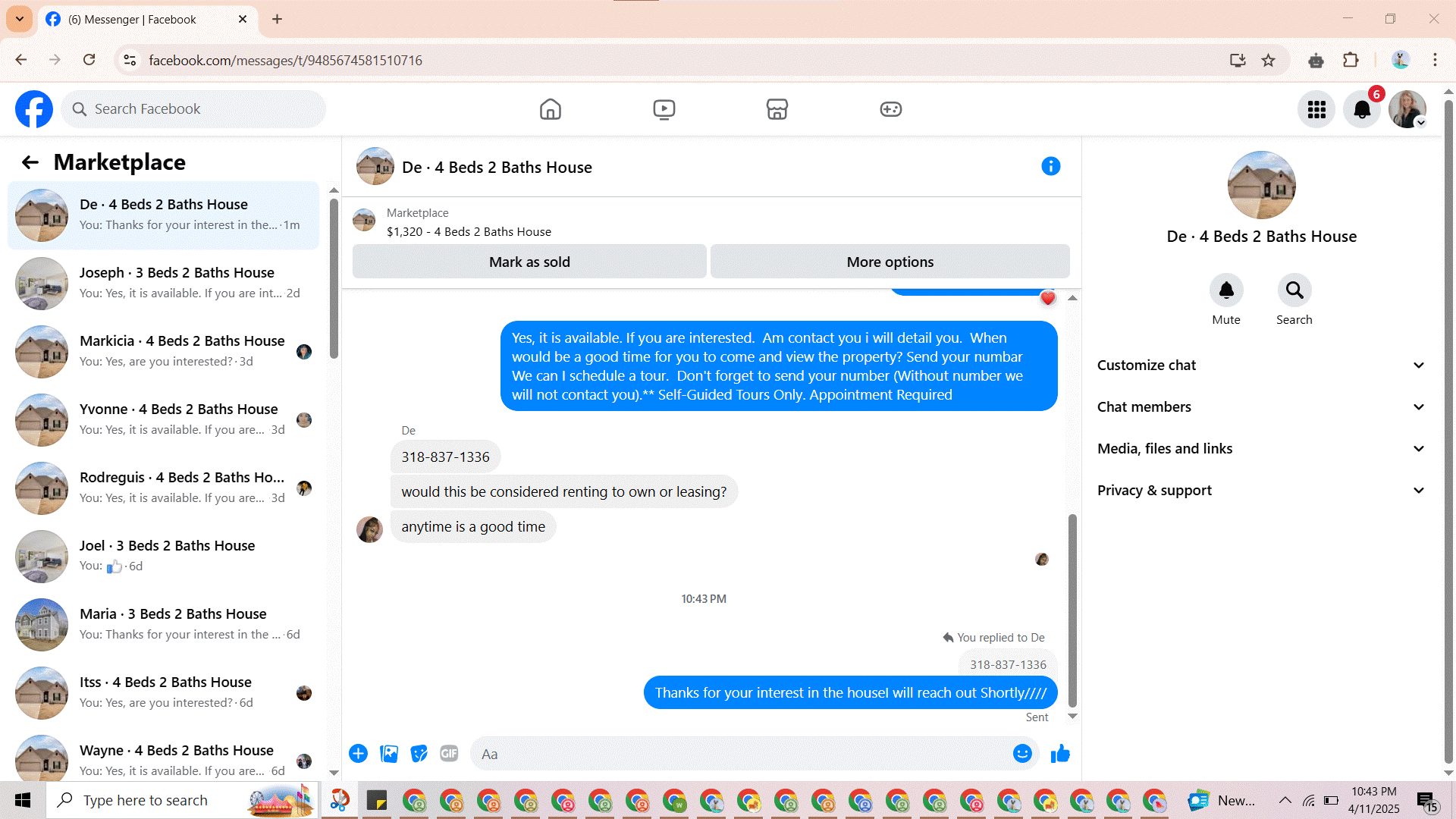This screenshot has width=1456, height=819.
Task: Open the taskbar clock and date
Action: tap(1374, 800)
